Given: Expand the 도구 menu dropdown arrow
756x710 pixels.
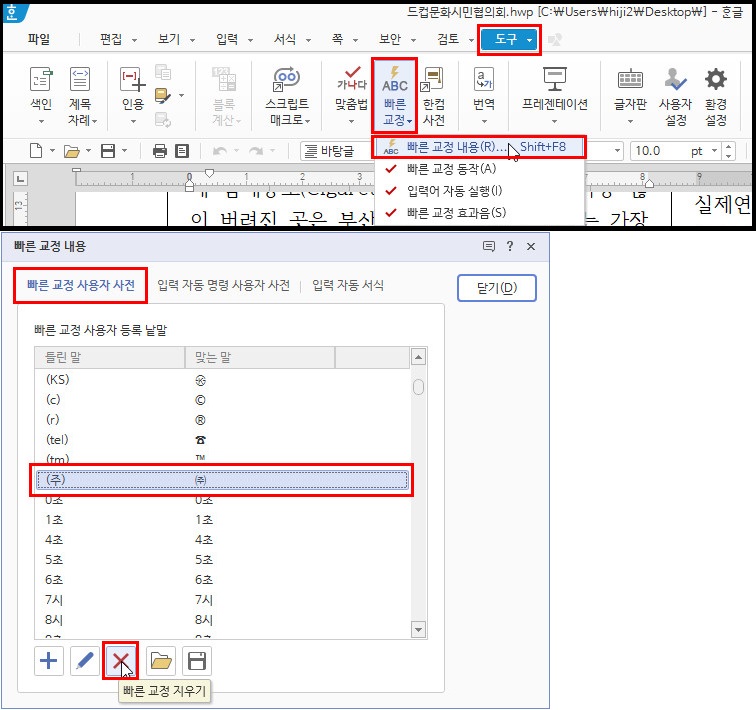Looking at the screenshot, I should (530, 40).
